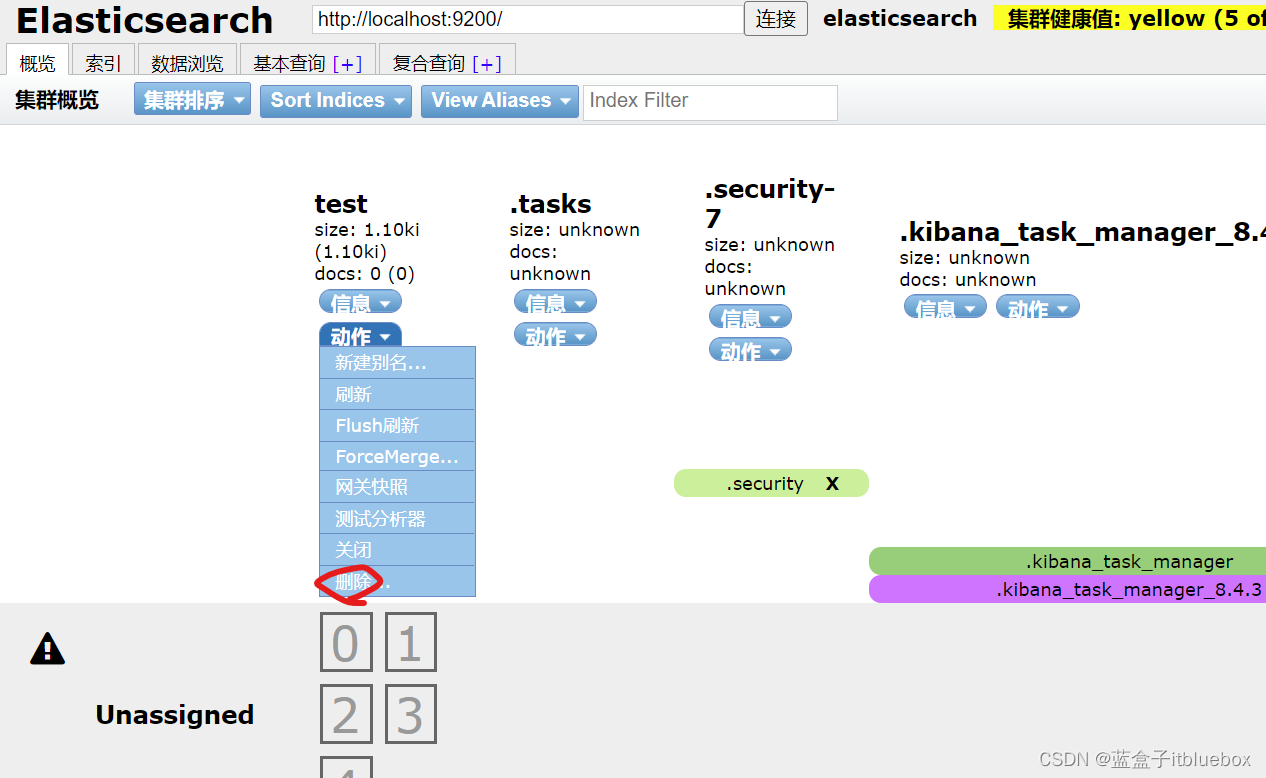Click the .tasks index name heading
Viewport: 1266px width, 778px height.
click(x=551, y=204)
